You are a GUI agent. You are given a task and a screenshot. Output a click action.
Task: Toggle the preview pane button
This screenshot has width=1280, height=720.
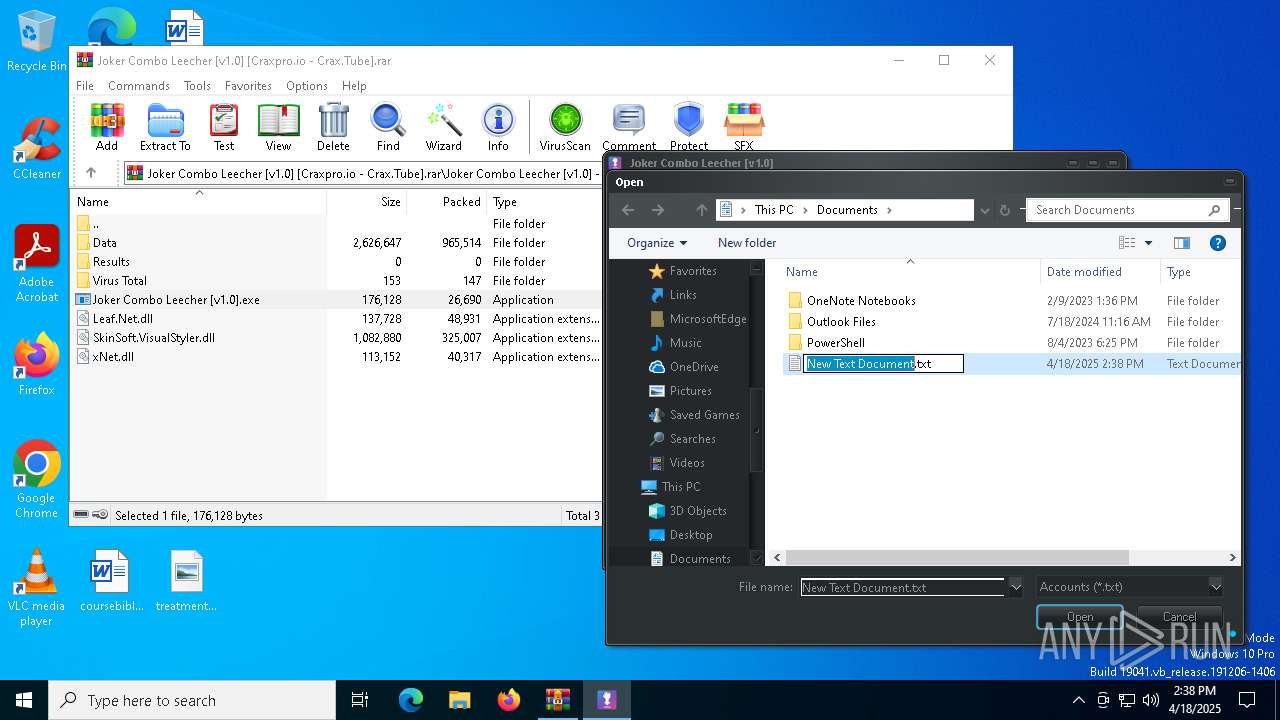(x=1182, y=243)
